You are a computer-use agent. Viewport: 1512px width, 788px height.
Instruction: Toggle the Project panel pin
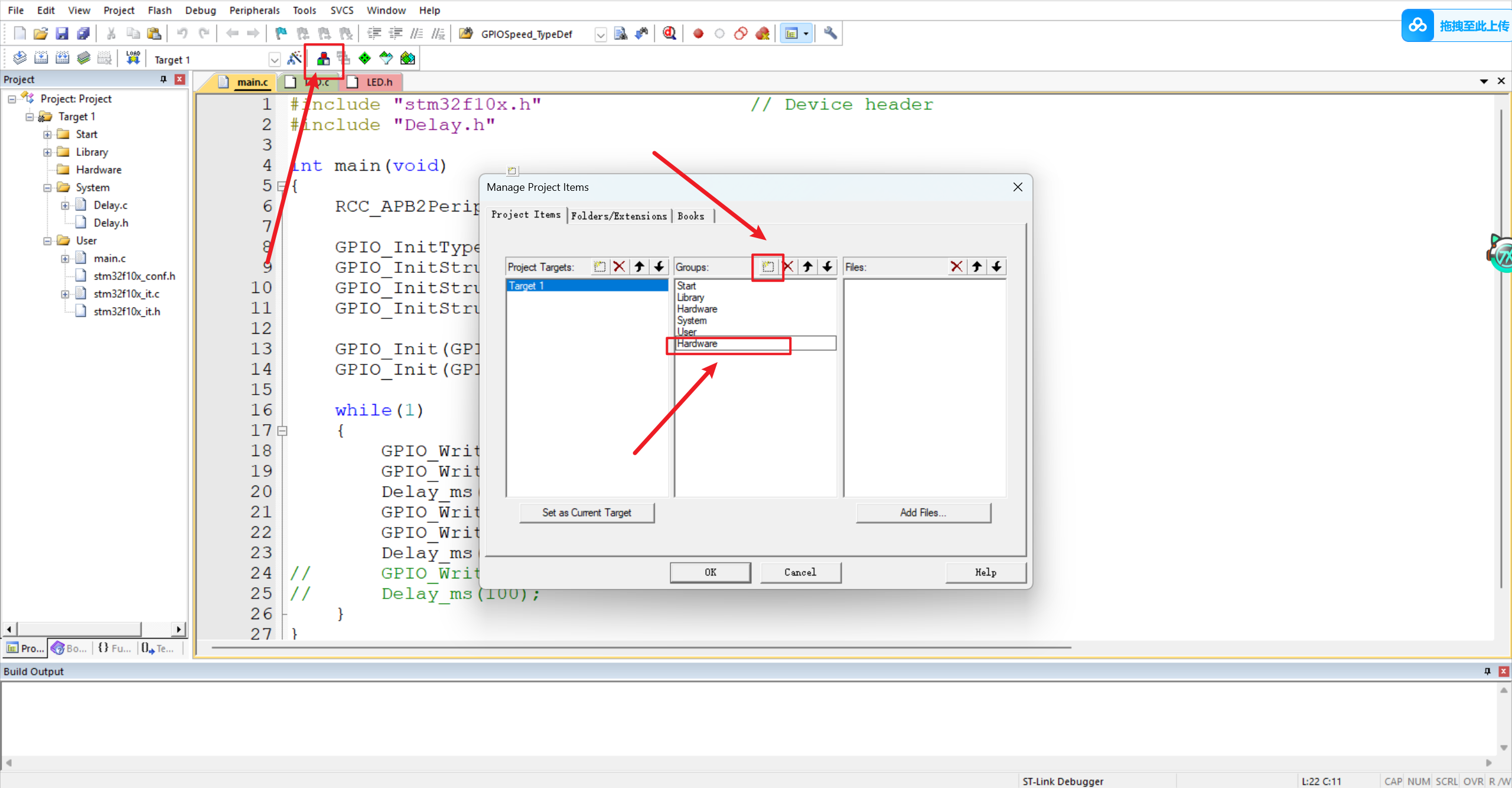point(164,79)
